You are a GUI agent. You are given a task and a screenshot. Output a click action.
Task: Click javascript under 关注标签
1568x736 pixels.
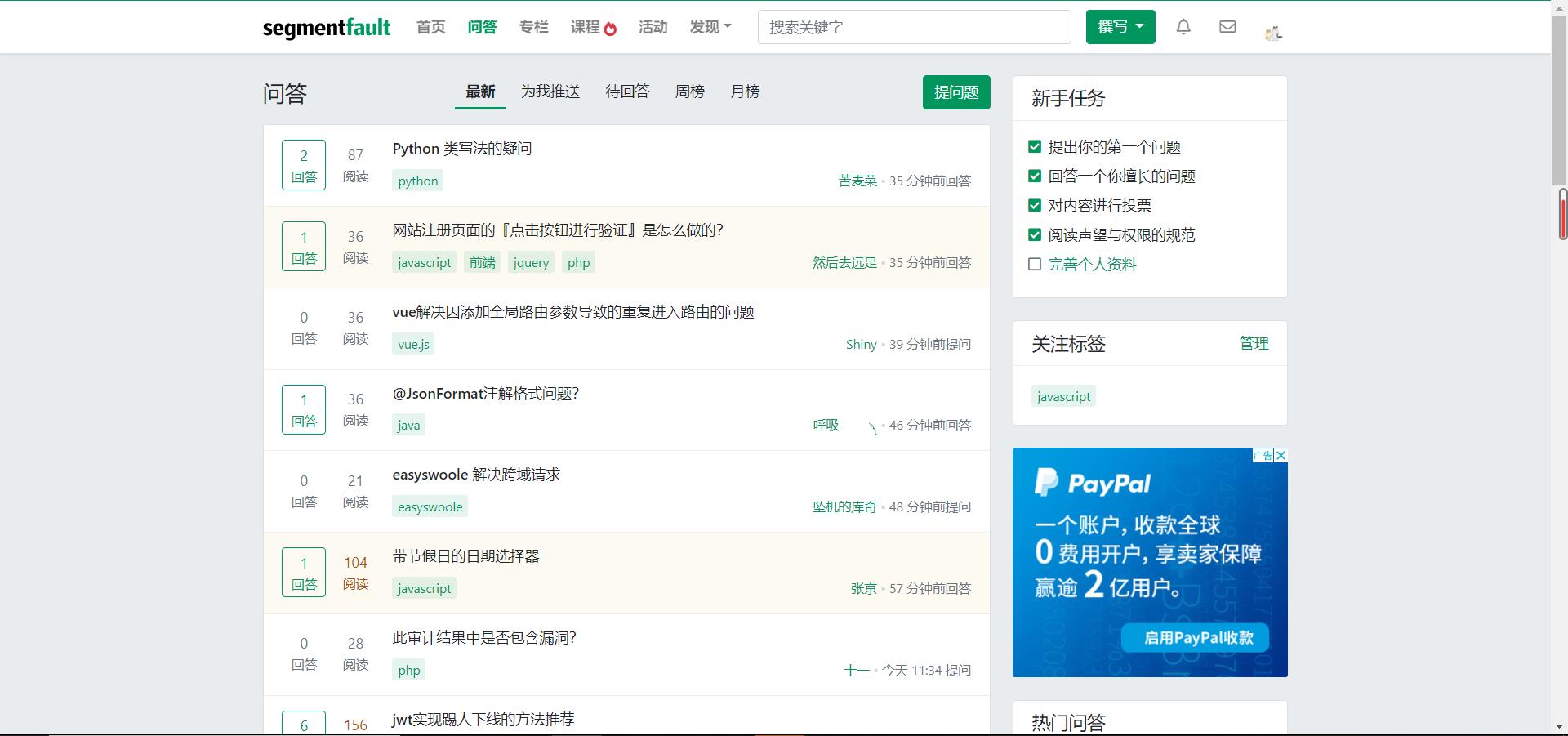tap(1063, 396)
